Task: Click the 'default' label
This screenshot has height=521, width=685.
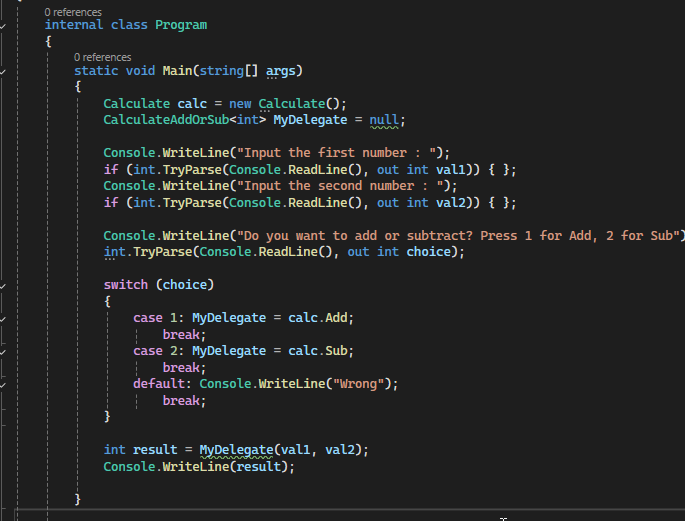Action: 159,384
